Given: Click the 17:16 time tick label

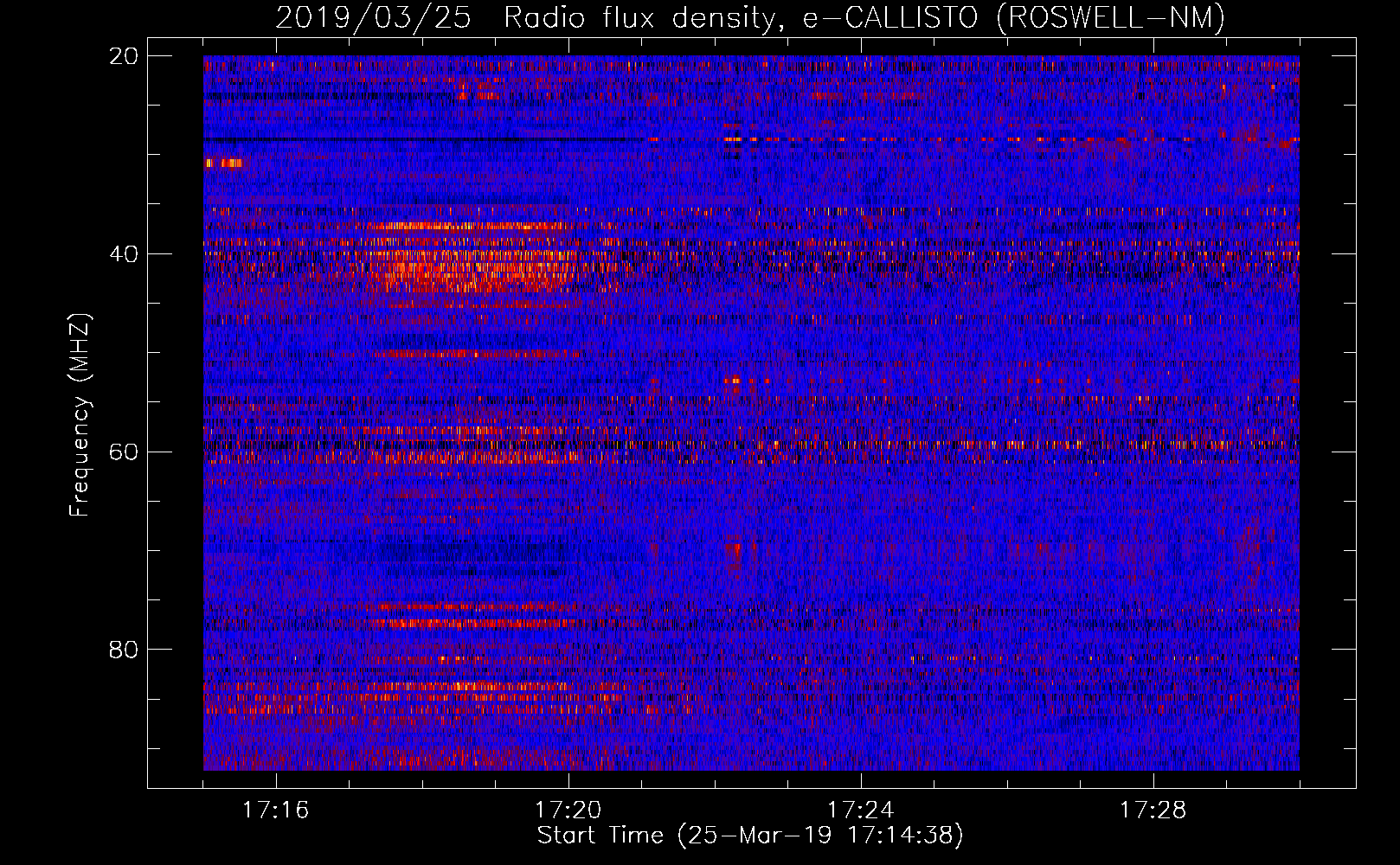Looking at the screenshot, I should (275, 811).
